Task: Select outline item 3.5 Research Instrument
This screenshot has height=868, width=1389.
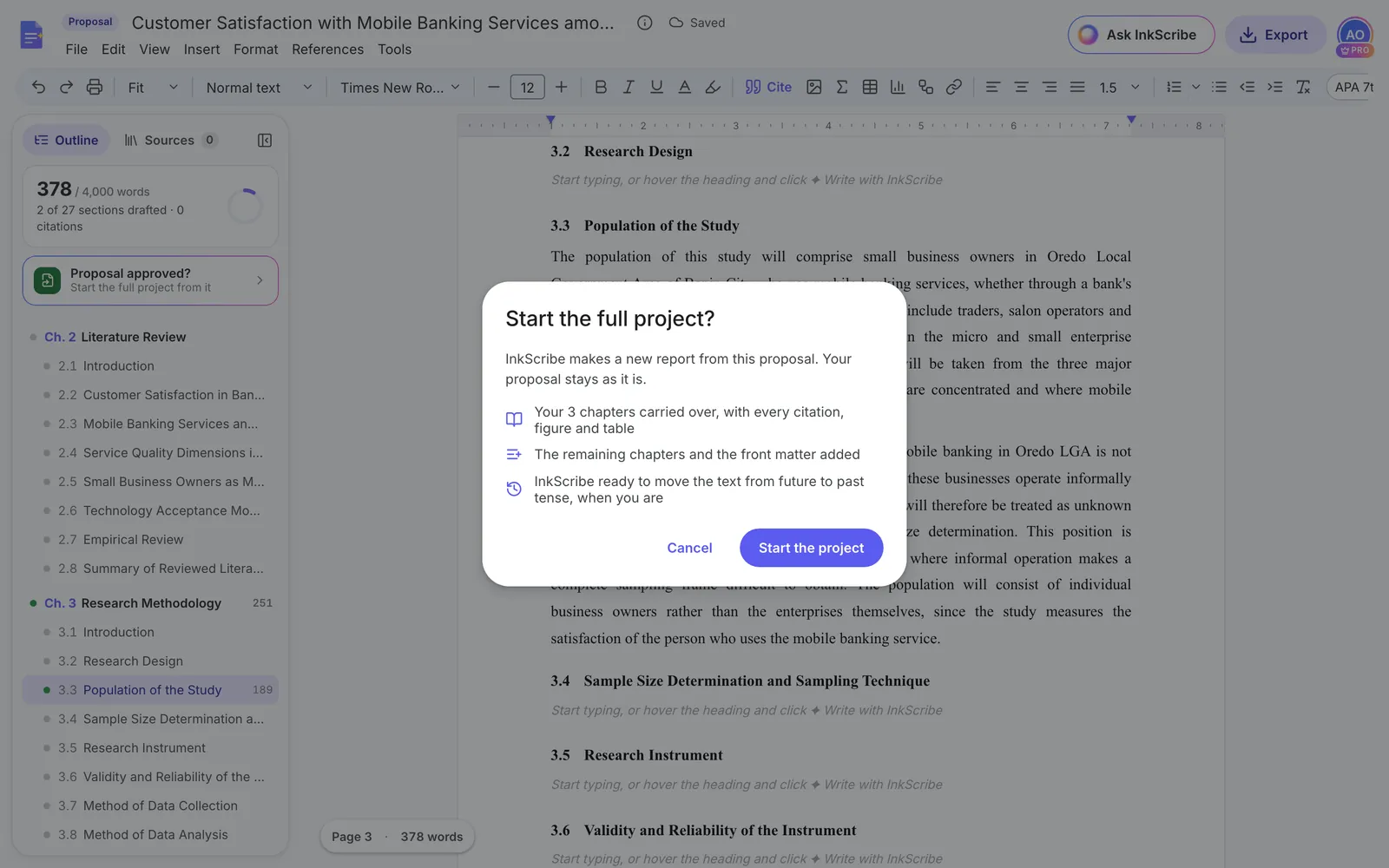Action: 150,747
